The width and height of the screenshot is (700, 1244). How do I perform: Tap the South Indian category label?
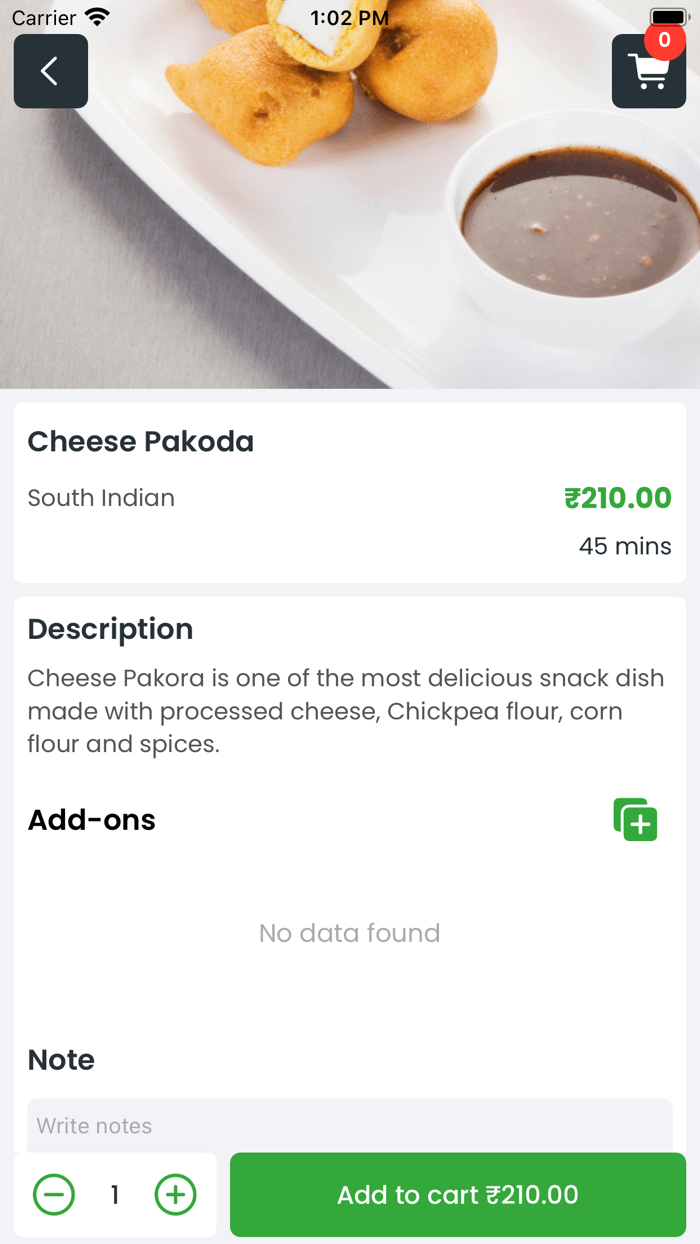101,498
